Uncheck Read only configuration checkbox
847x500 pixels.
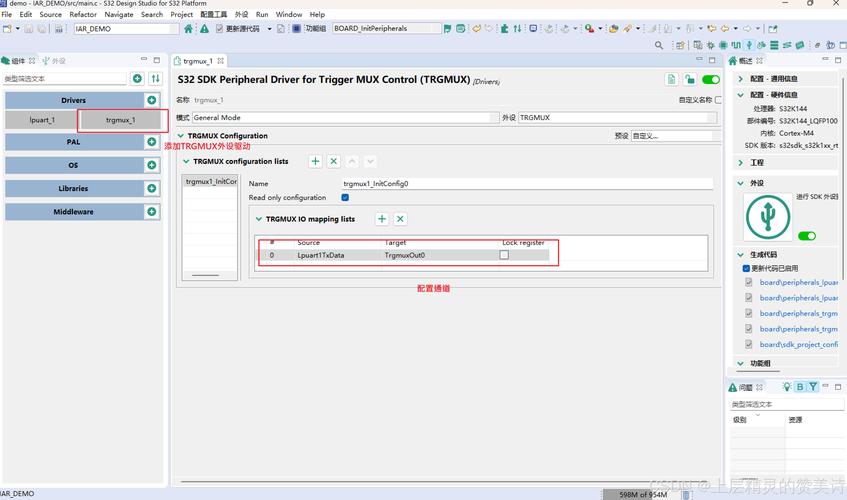point(345,198)
